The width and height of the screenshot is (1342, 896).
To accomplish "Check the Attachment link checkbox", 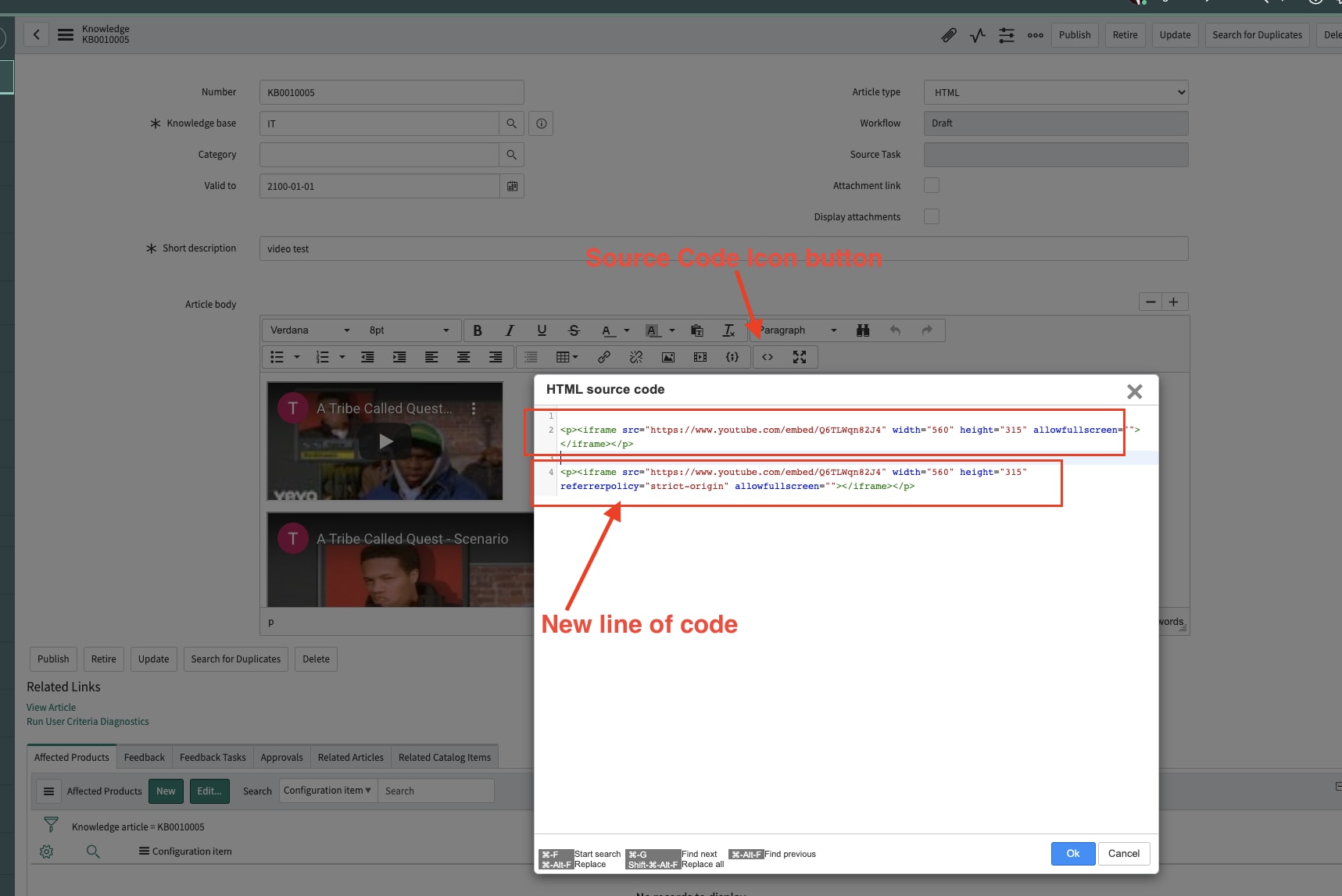I will [x=931, y=185].
